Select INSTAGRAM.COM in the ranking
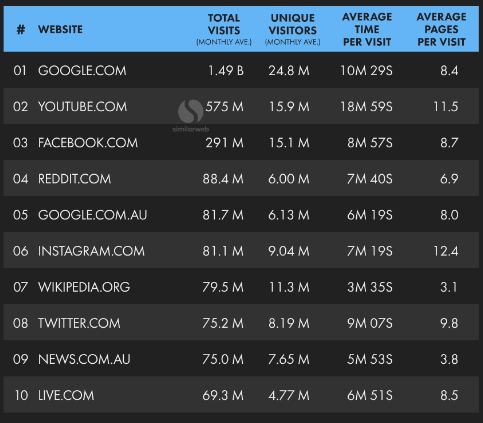The width and height of the screenshot is (483, 423). coord(91,251)
